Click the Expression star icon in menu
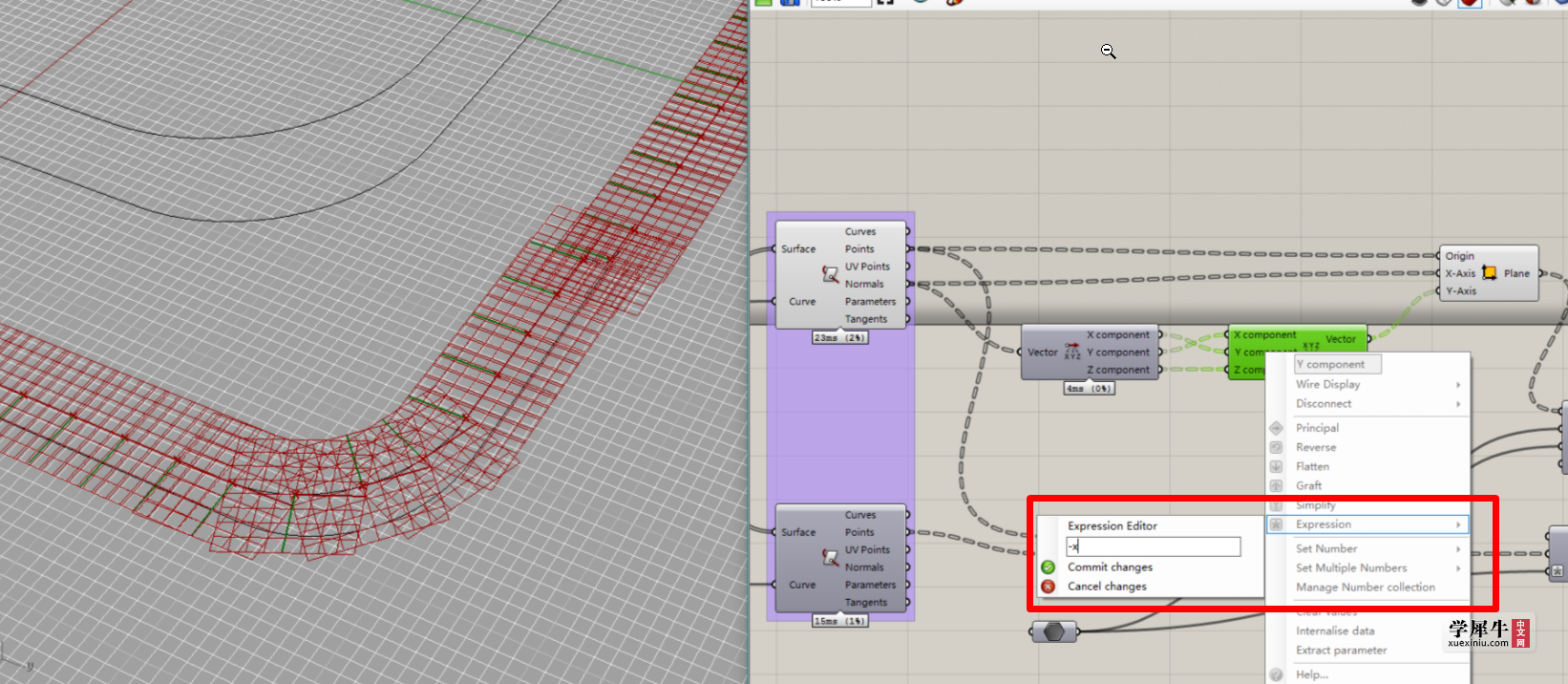Image resolution: width=1568 pixels, height=684 pixels. coord(1276,524)
